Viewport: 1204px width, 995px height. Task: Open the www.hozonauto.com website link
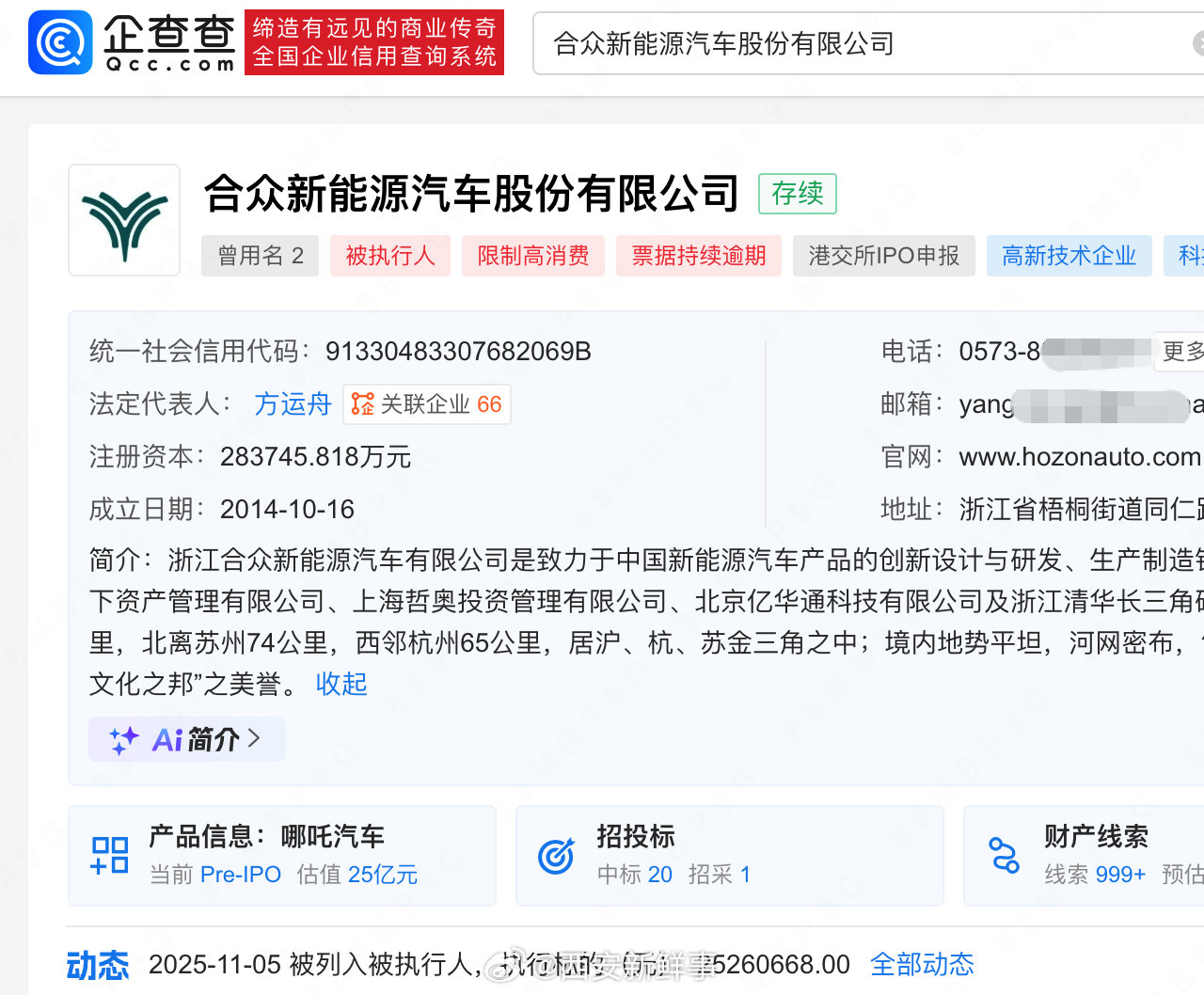coord(1080,457)
